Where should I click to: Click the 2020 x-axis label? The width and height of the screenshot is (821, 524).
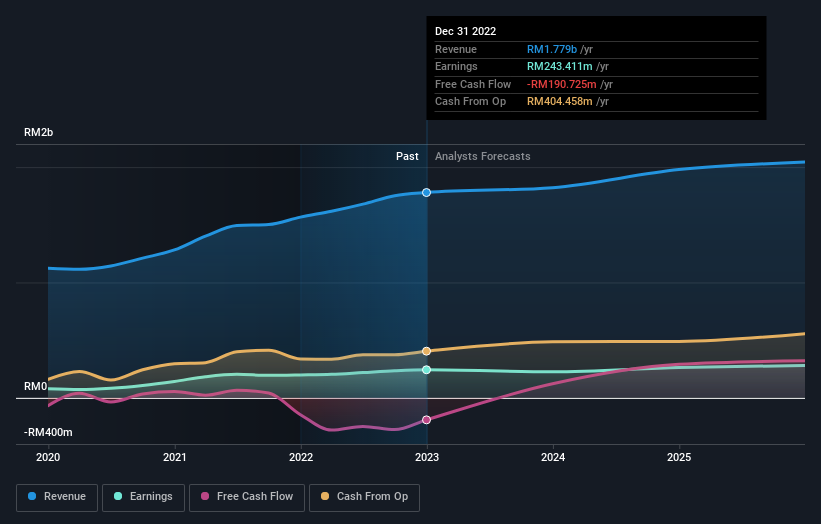pos(48,457)
